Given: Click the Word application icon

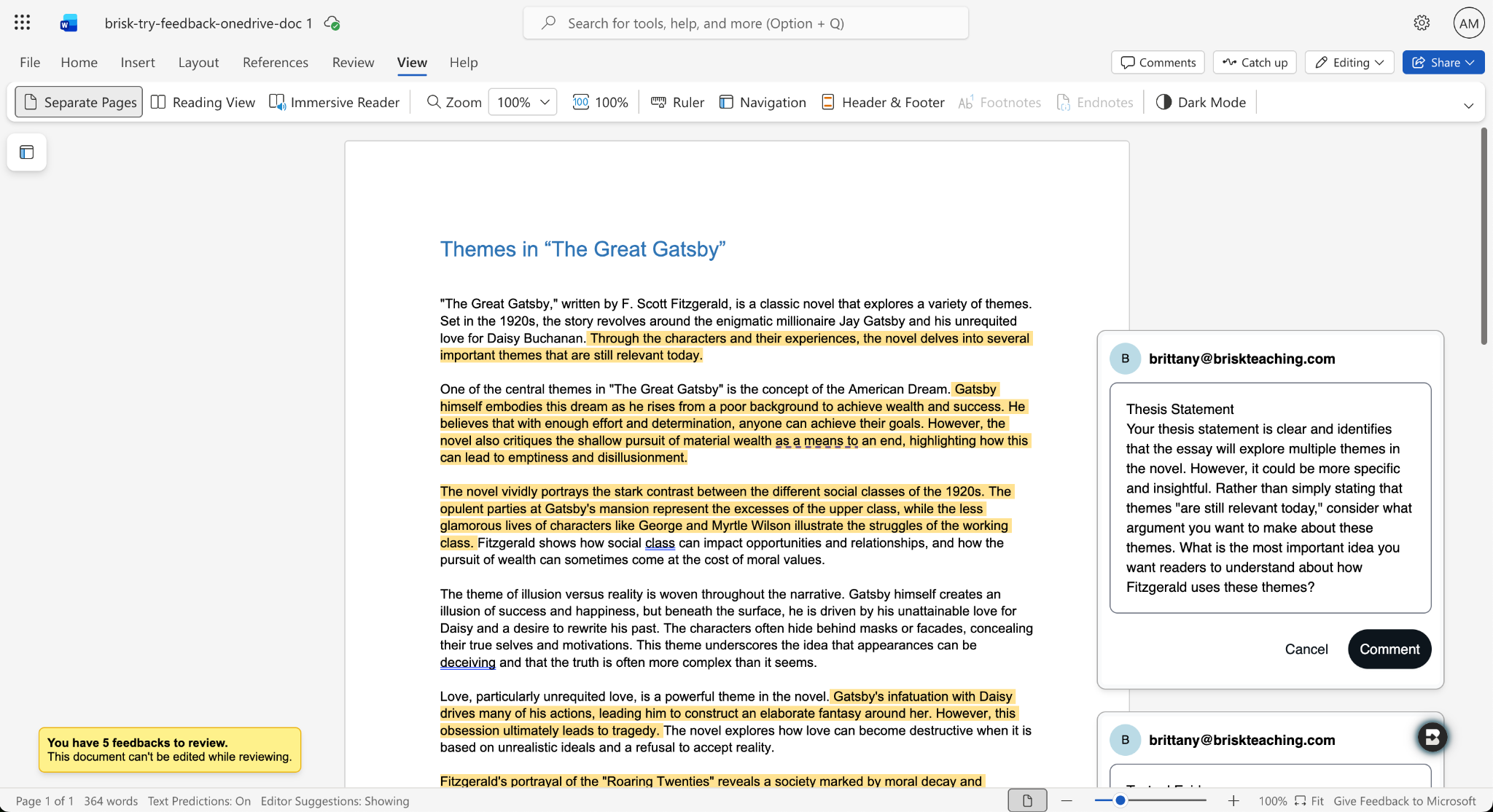Looking at the screenshot, I should [69, 23].
